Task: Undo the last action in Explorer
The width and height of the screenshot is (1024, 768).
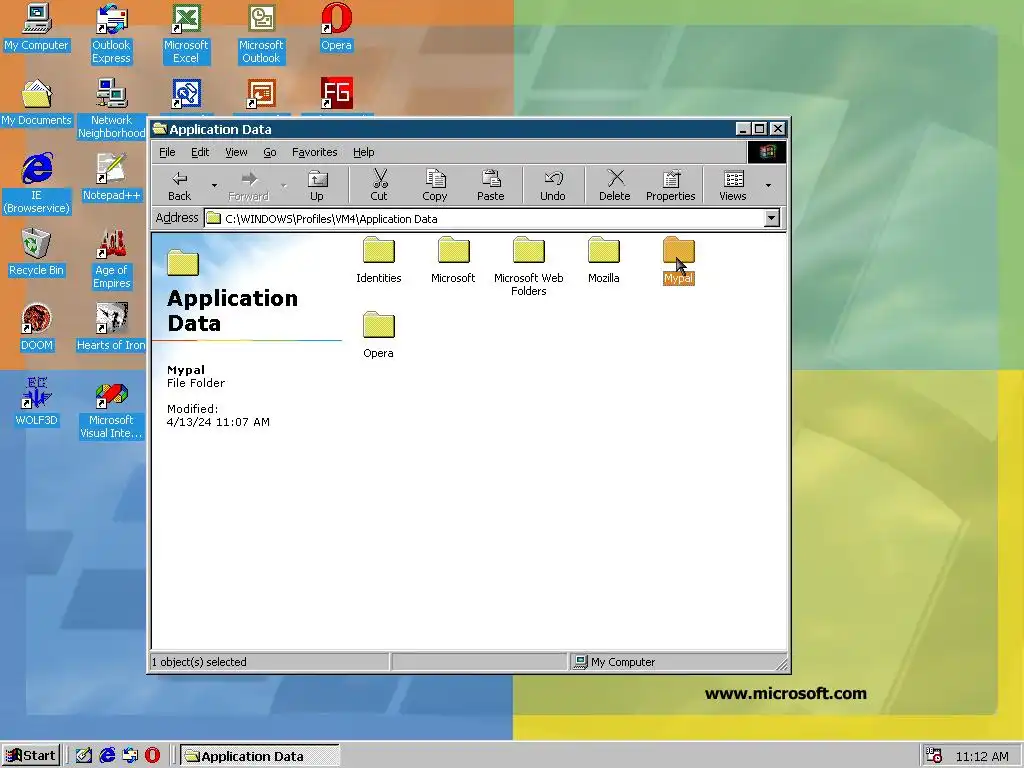Action: click(x=552, y=185)
